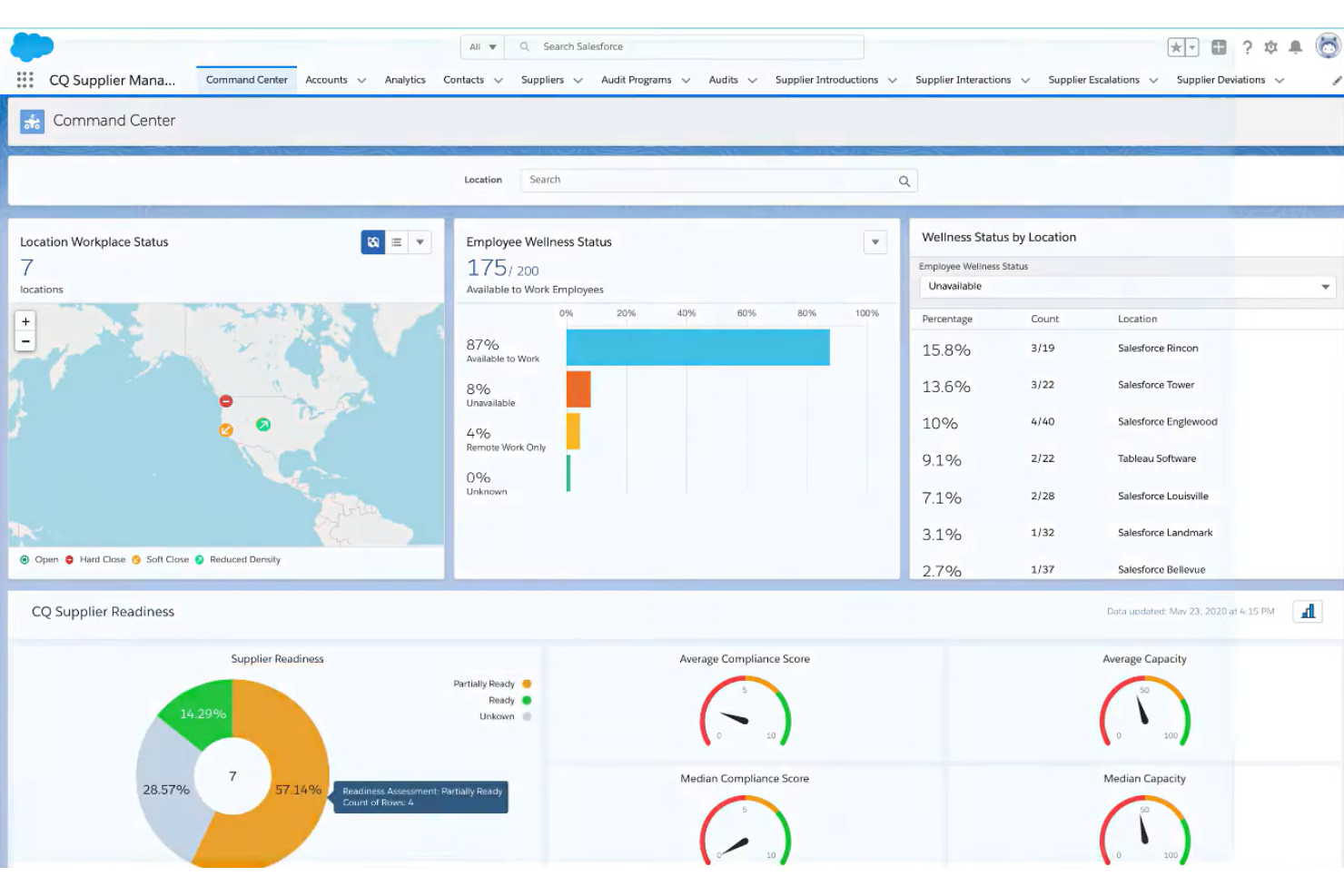Open the notifications bell
This screenshot has width=1344, height=896.
tap(1296, 47)
